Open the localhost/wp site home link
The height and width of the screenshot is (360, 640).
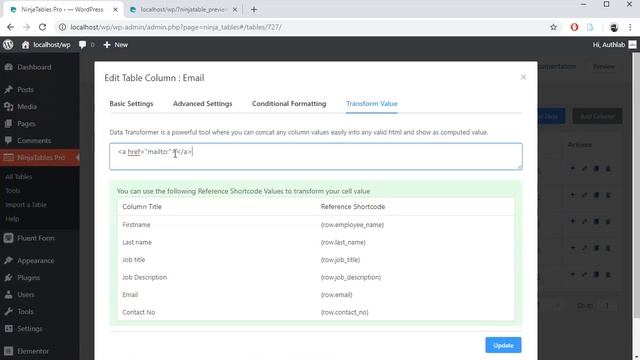coord(46,44)
